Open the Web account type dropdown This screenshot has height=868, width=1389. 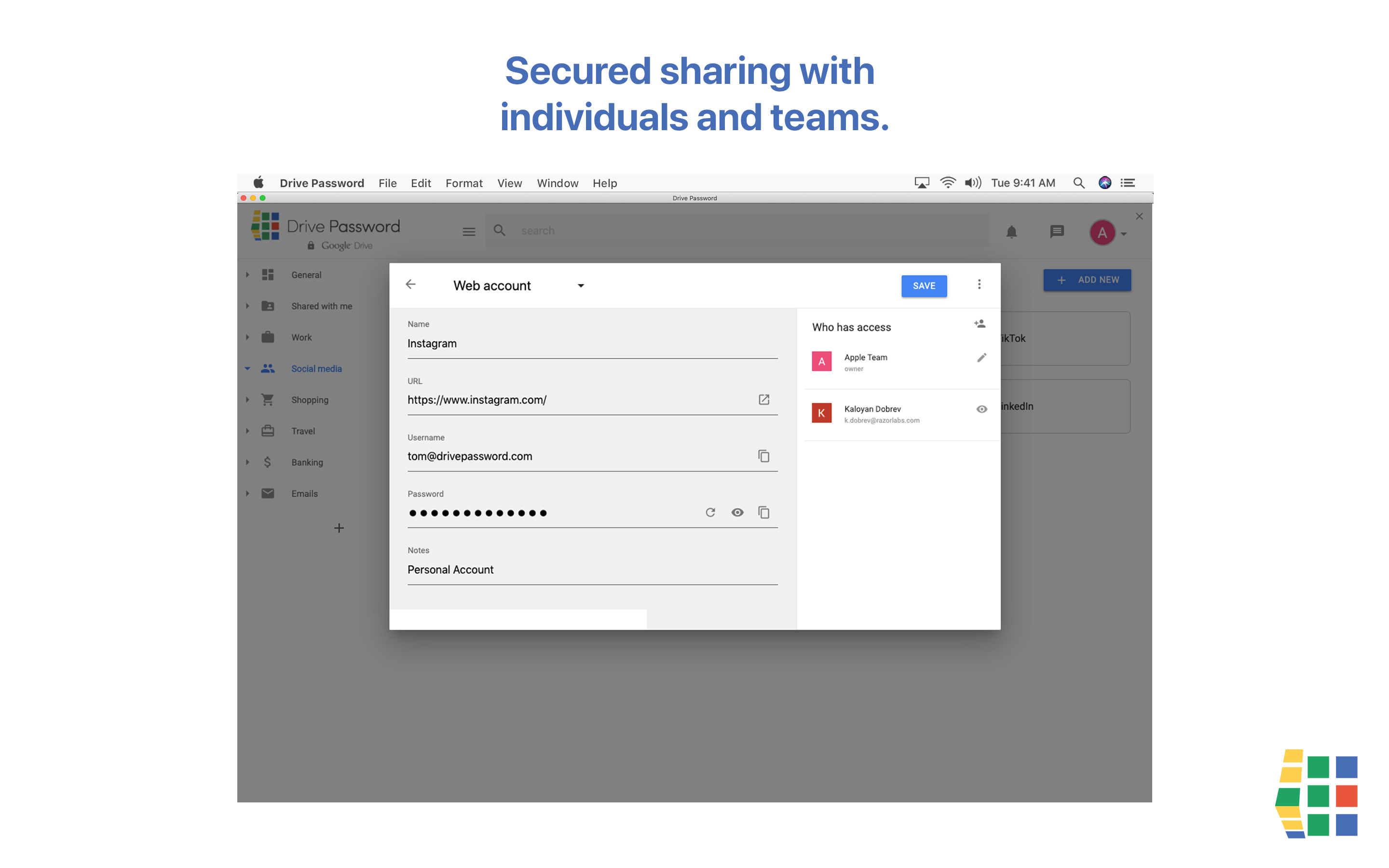tap(582, 285)
